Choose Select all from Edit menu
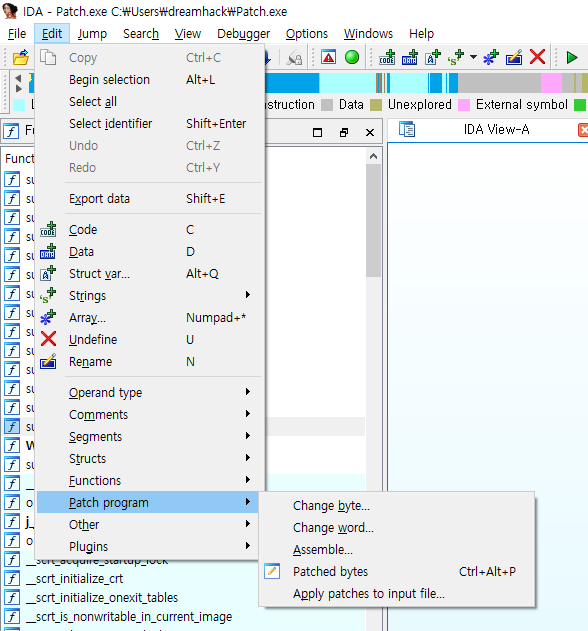Screen dimensions: 588x631 (x=150, y=101)
